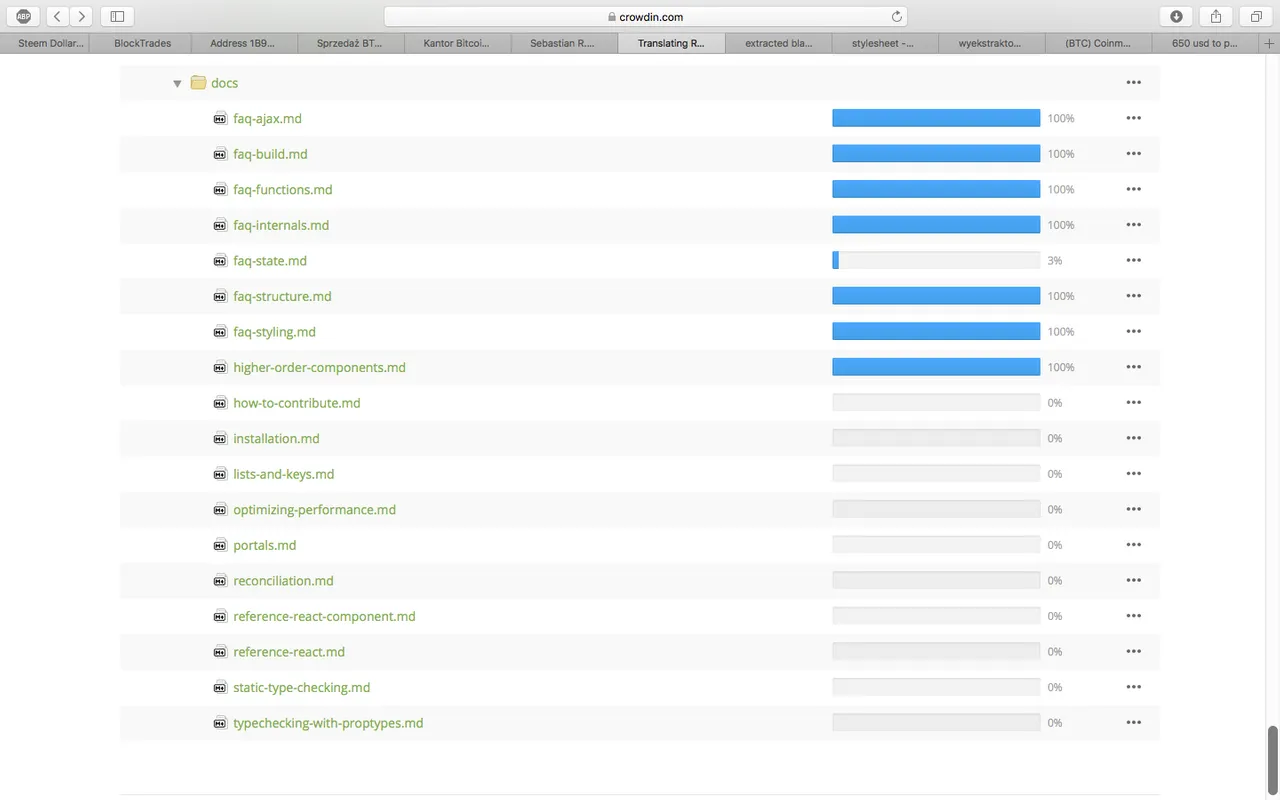Open options menu for higher-order-components.md row
This screenshot has height=800, width=1280.
click(1133, 367)
